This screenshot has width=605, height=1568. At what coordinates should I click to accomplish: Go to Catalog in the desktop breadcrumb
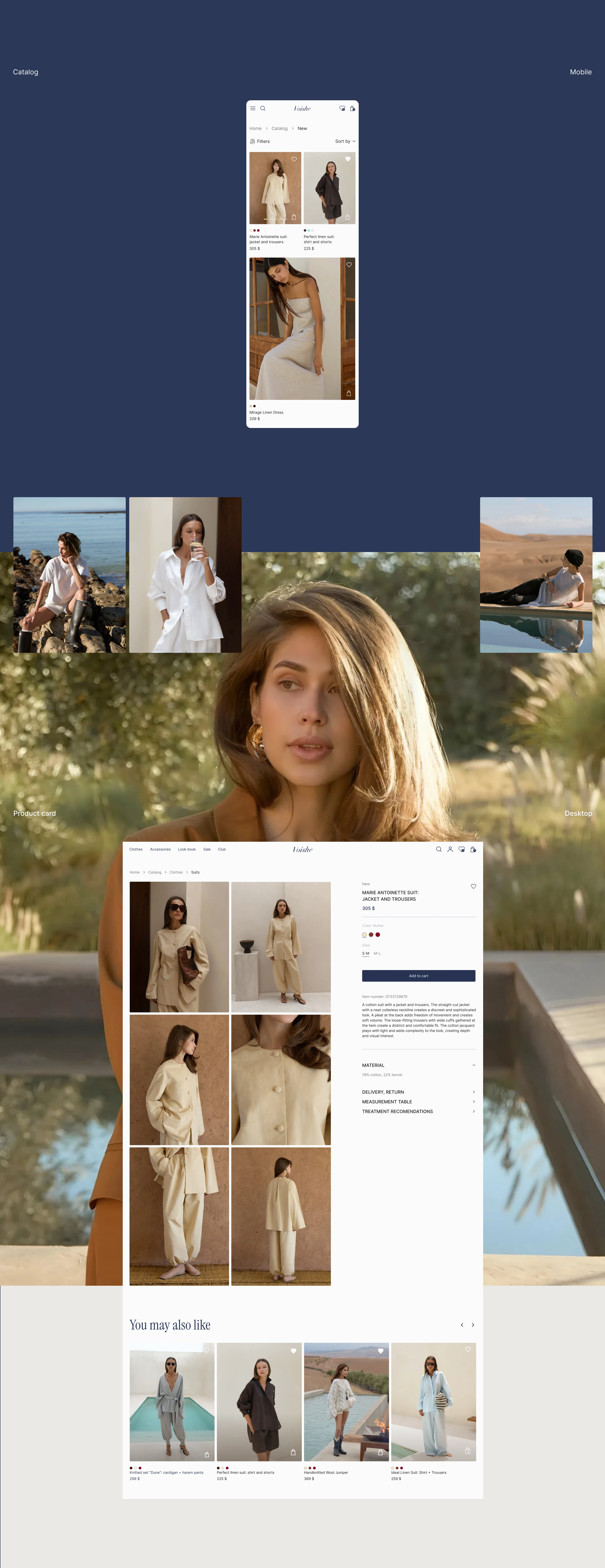tap(154, 872)
